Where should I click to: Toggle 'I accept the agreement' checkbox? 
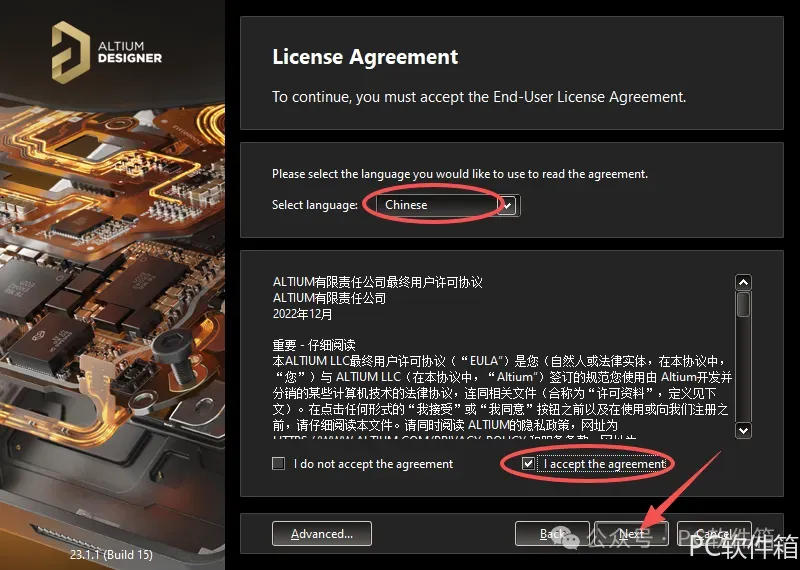click(x=528, y=463)
